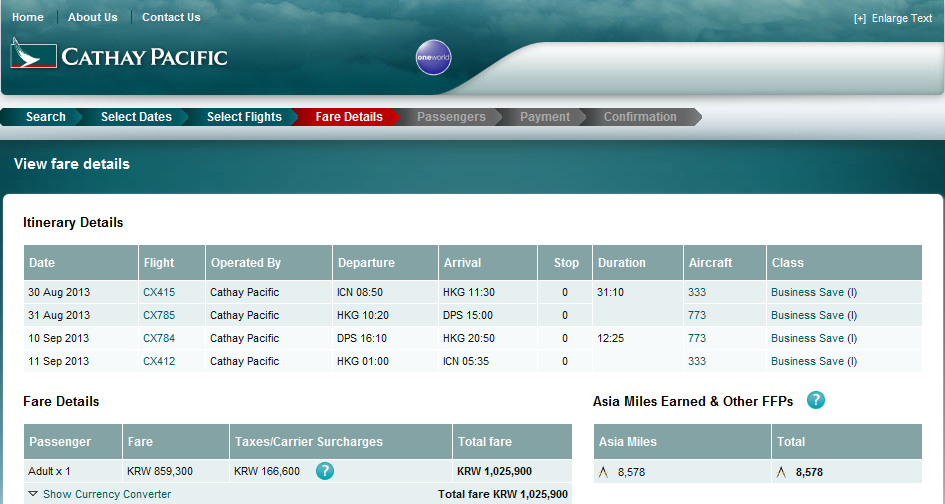Viewport: 945px width, 504px height.
Task: Open Business Save class for 31 Aug flight
Action: point(807,315)
